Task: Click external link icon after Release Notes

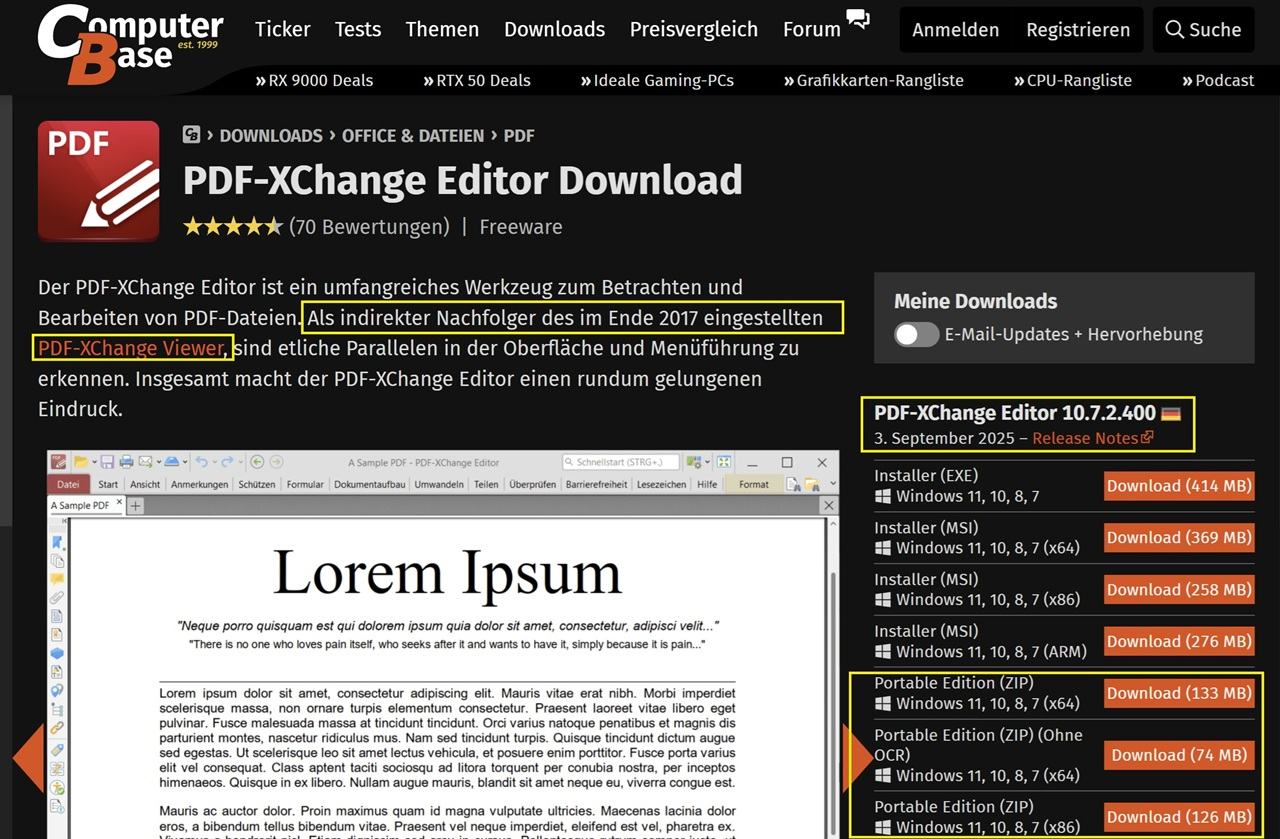Action: click(1147, 438)
